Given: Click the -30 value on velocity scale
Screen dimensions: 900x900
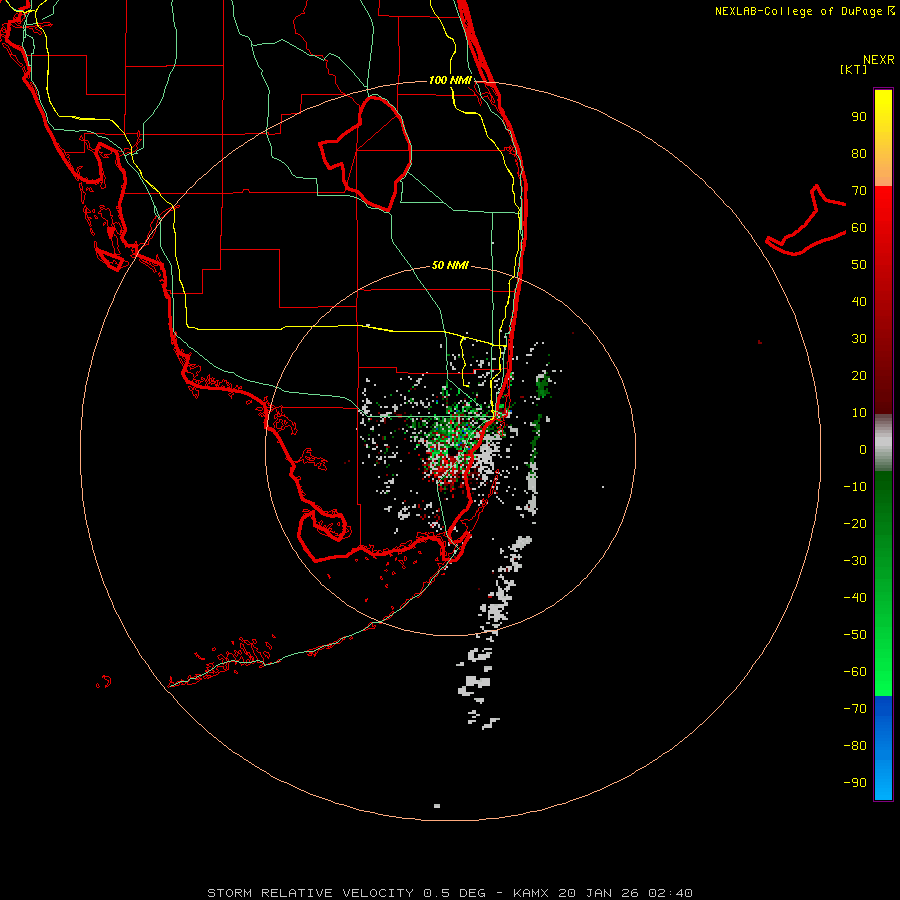Looking at the screenshot, I should [855, 561].
